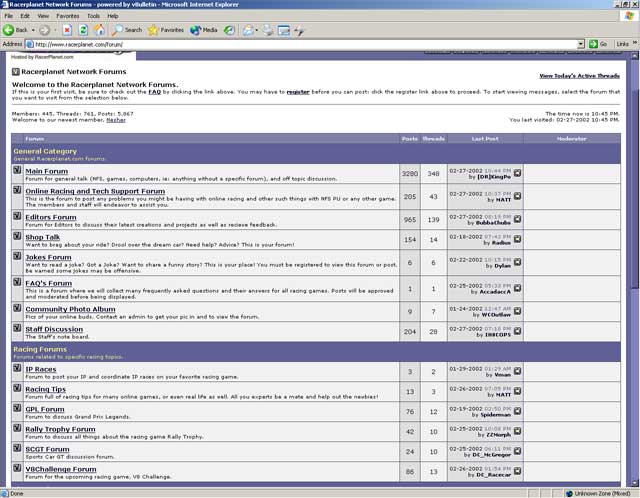
Task: Open last post icon in Editors Forum row
Action: [x=518, y=219]
